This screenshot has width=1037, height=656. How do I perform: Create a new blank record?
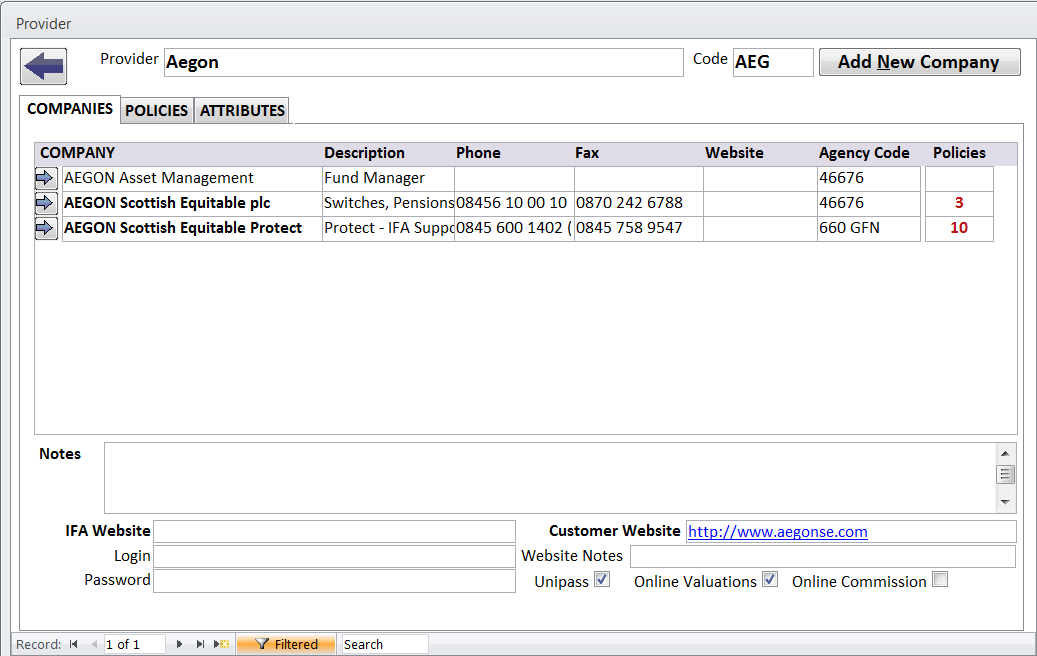tap(222, 644)
